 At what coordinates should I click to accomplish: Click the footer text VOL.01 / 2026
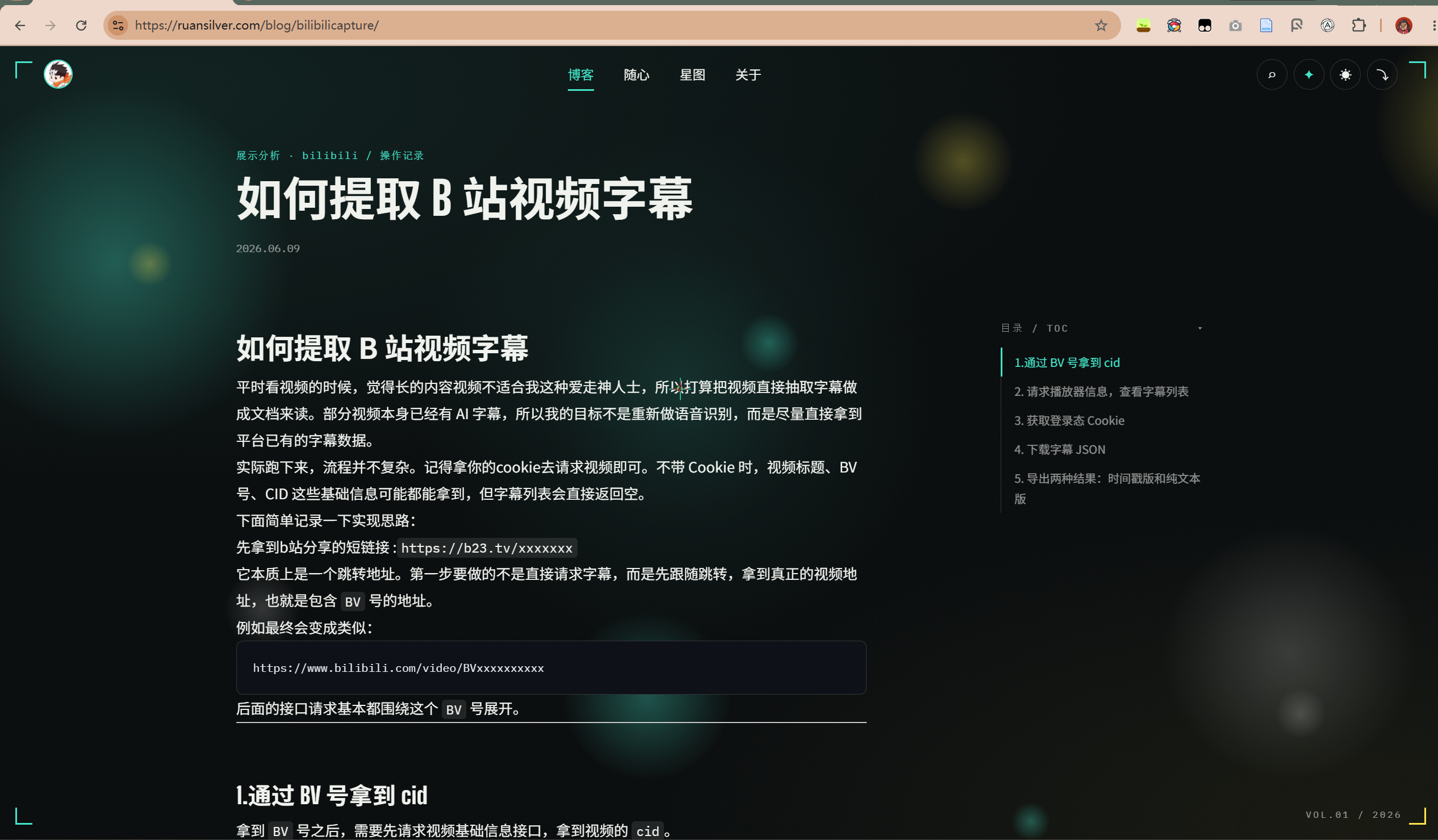click(1353, 814)
